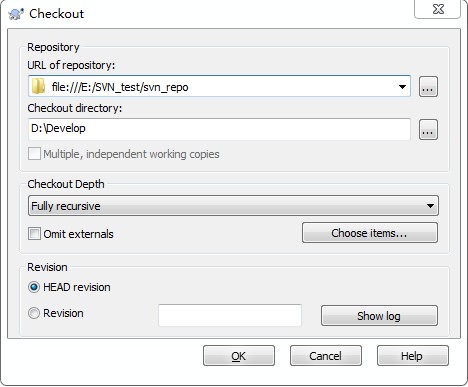Select the HEAD revision radio button

34,287
